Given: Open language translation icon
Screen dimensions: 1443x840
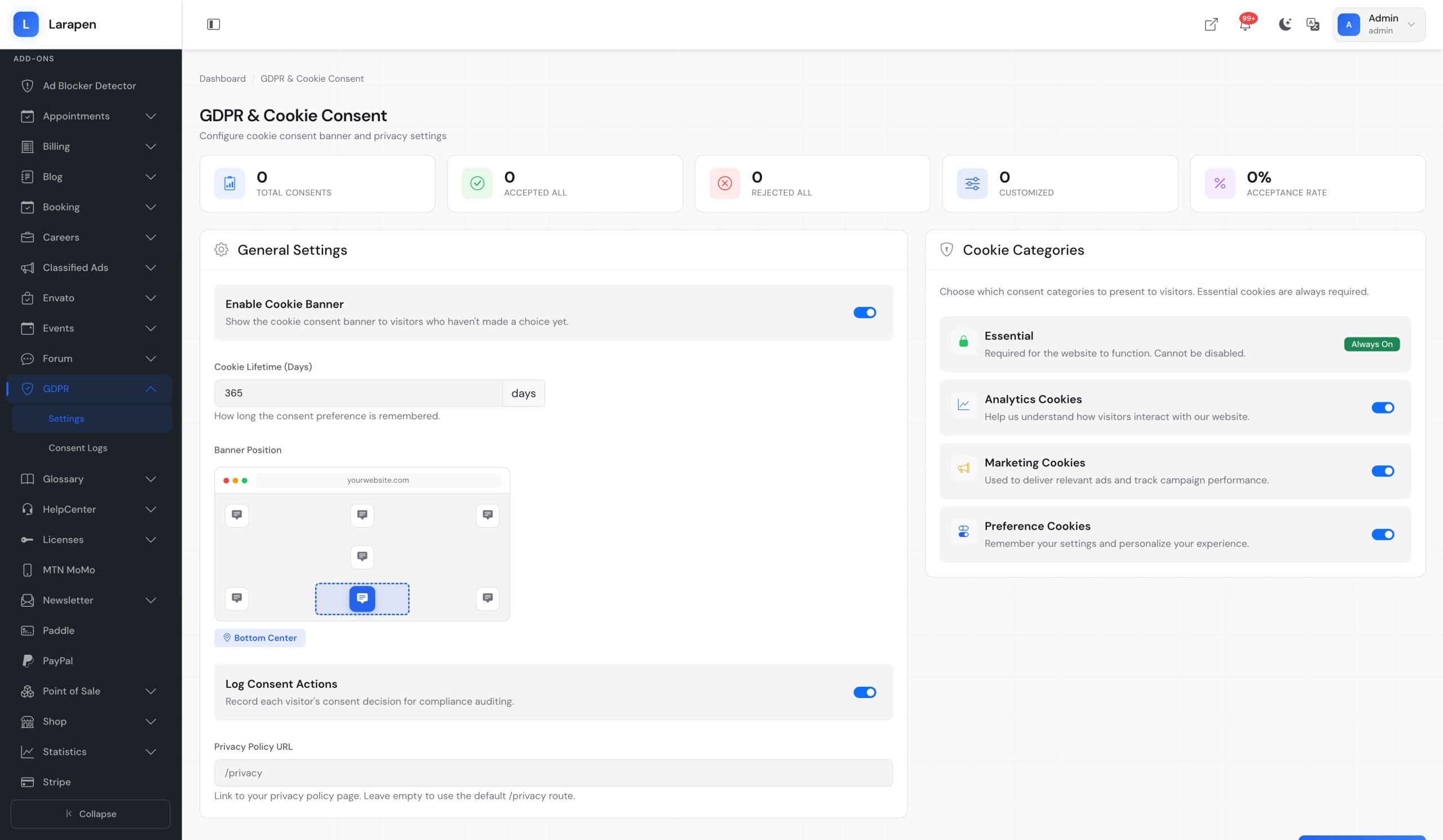Looking at the screenshot, I should coord(1312,24).
